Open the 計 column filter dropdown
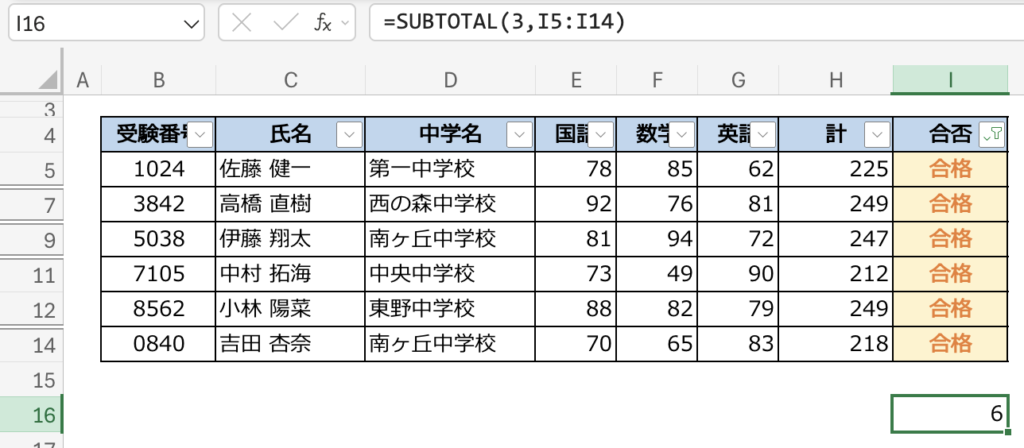1024x448 pixels. pyautogui.click(x=876, y=135)
